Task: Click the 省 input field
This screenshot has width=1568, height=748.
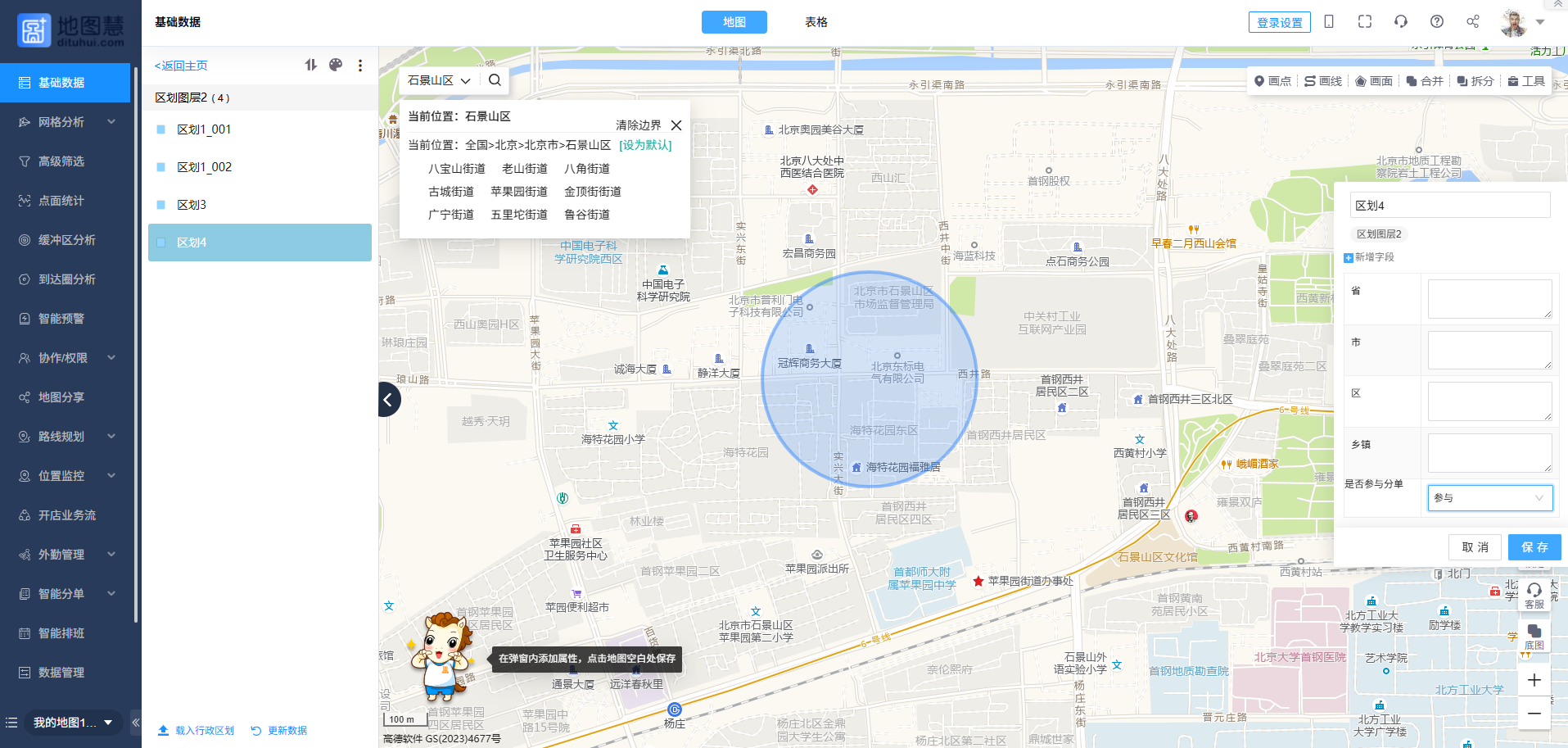Action: (x=1489, y=298)
